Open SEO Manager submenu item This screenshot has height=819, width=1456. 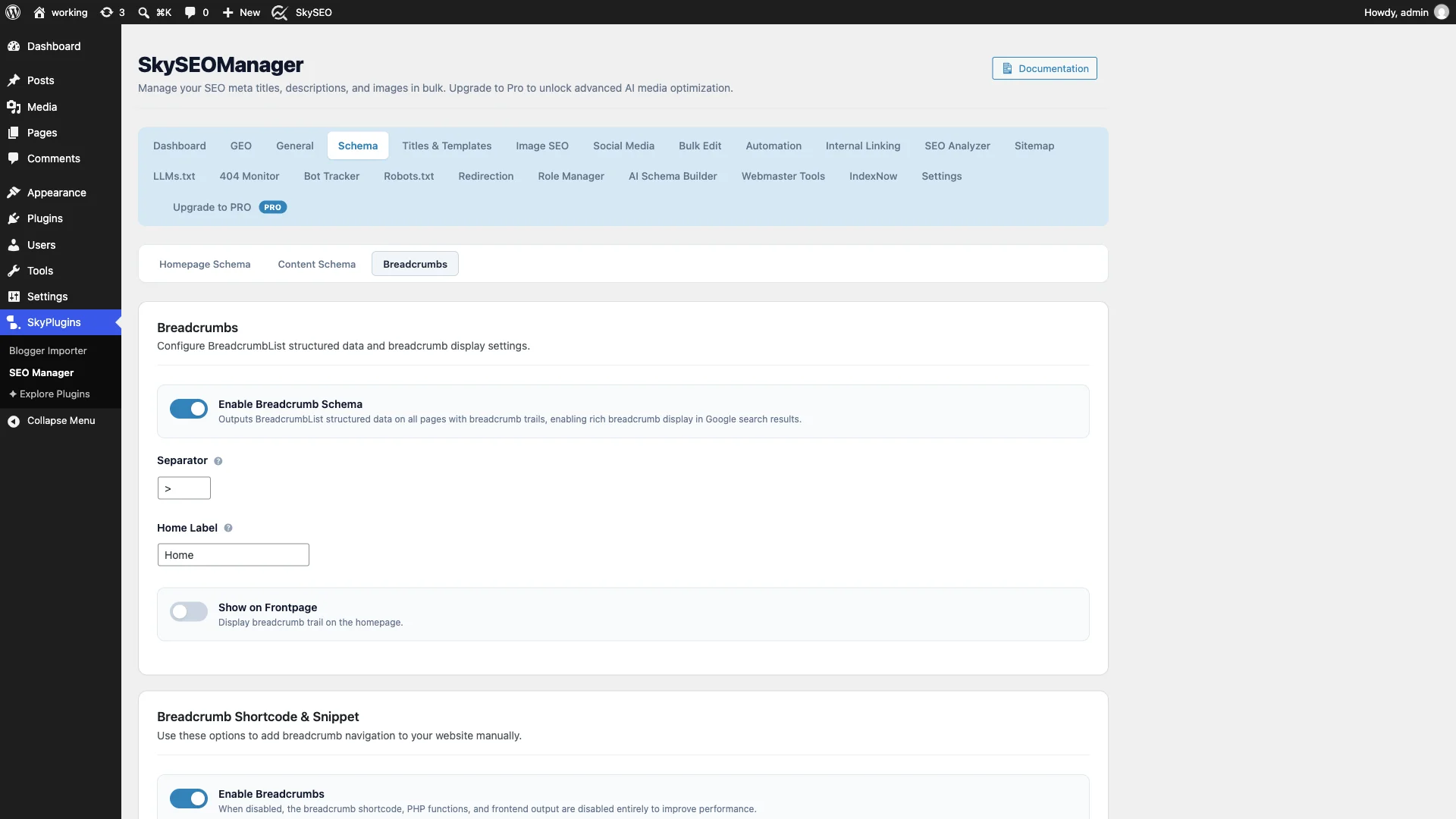click(x=42, y=373)
